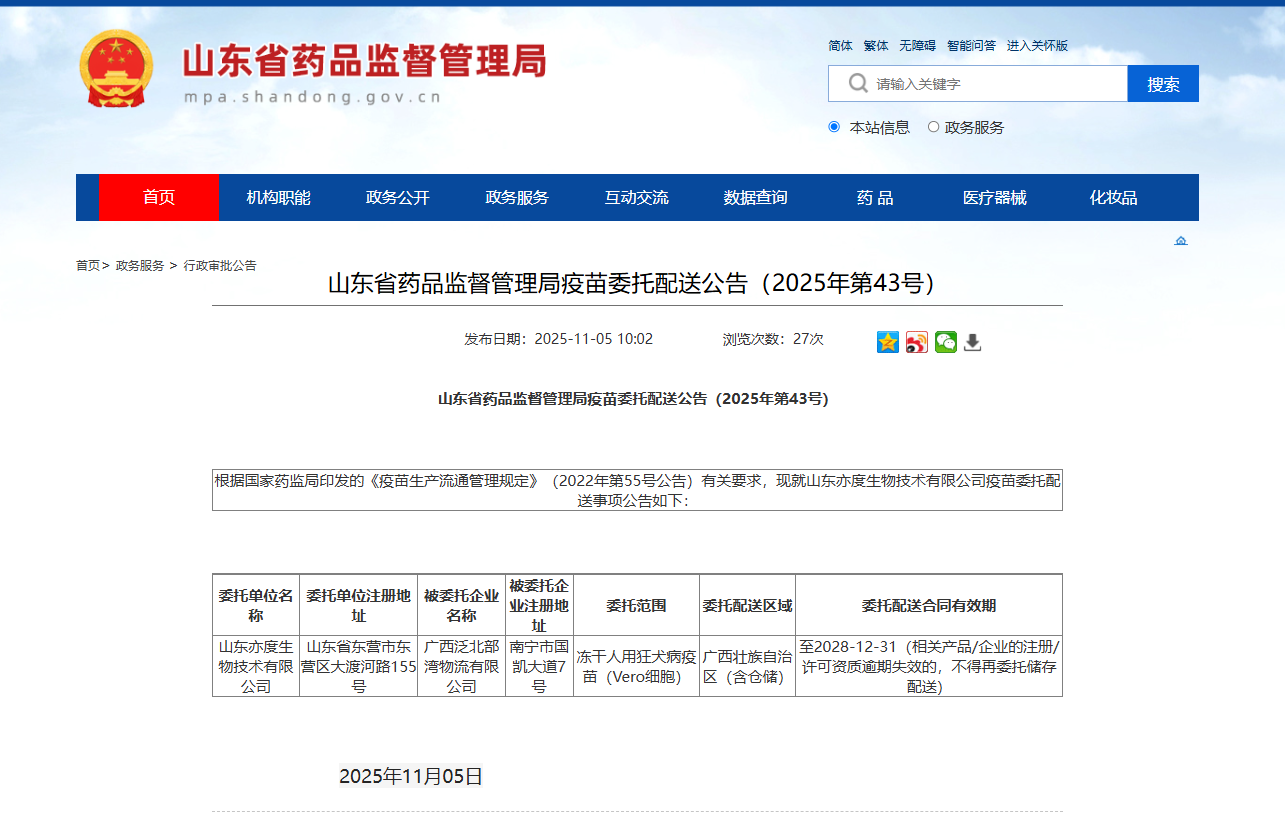Click the 智能问答 link
Viewport: 1285px width, 817px height.
click(x=971, y=46)
